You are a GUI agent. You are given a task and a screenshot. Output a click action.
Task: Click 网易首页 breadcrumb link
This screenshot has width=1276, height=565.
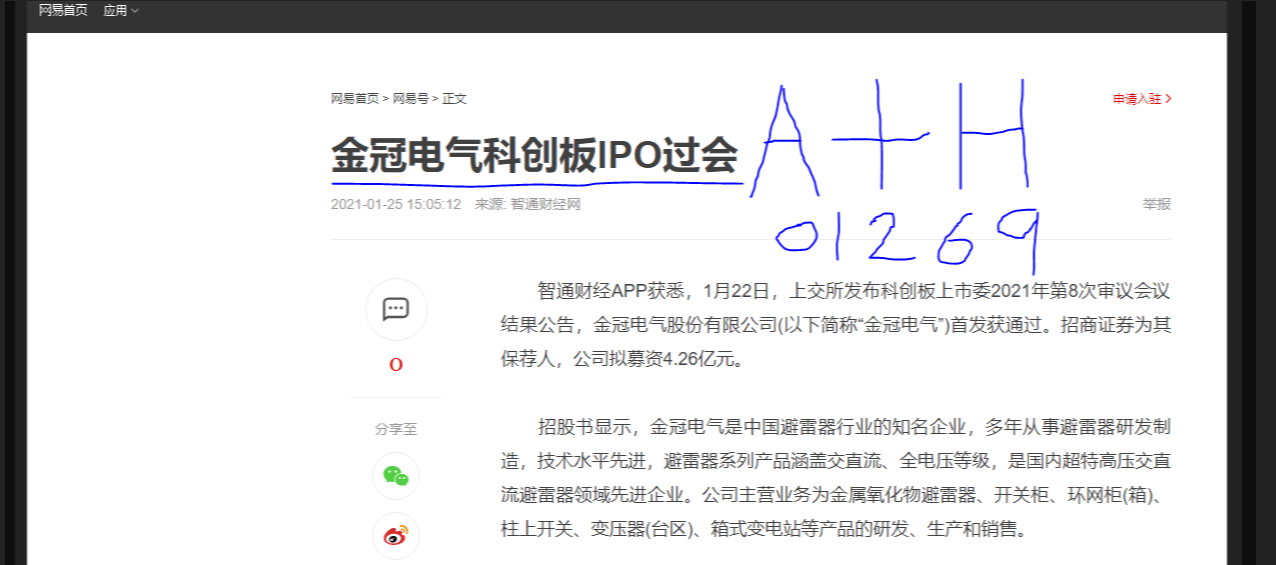355,99
